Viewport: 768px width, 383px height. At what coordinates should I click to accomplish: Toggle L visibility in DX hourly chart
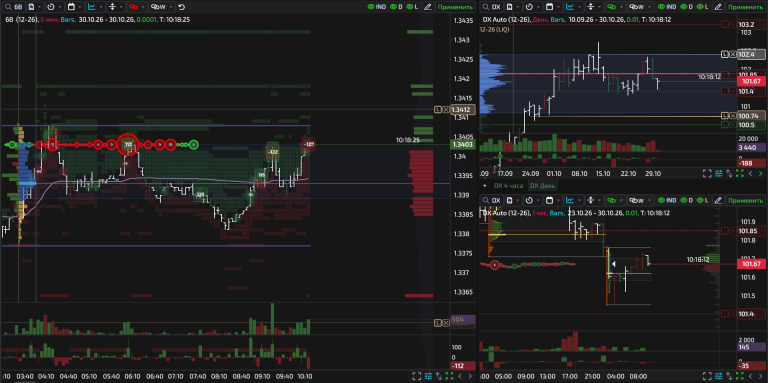pyautogui.click(x=703, y=200)
